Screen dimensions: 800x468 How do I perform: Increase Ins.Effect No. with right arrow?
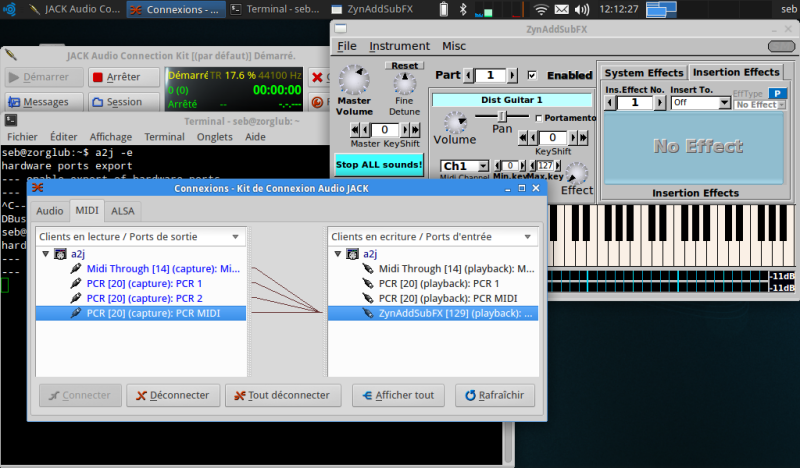coord(660,103)
